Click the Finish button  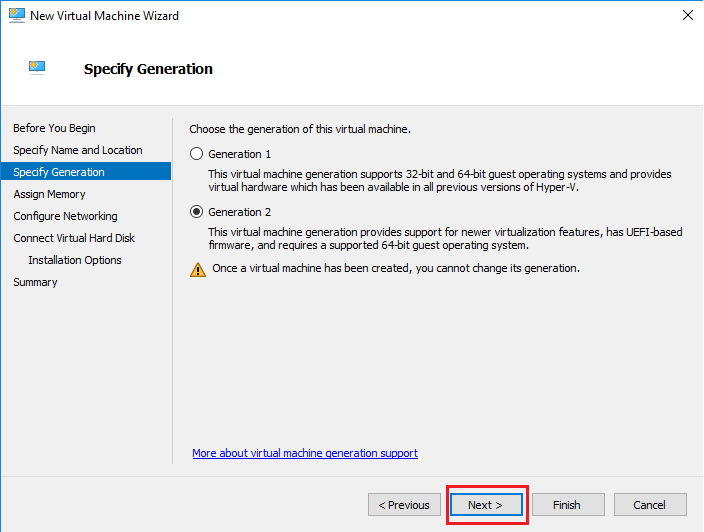pos(568,505)
